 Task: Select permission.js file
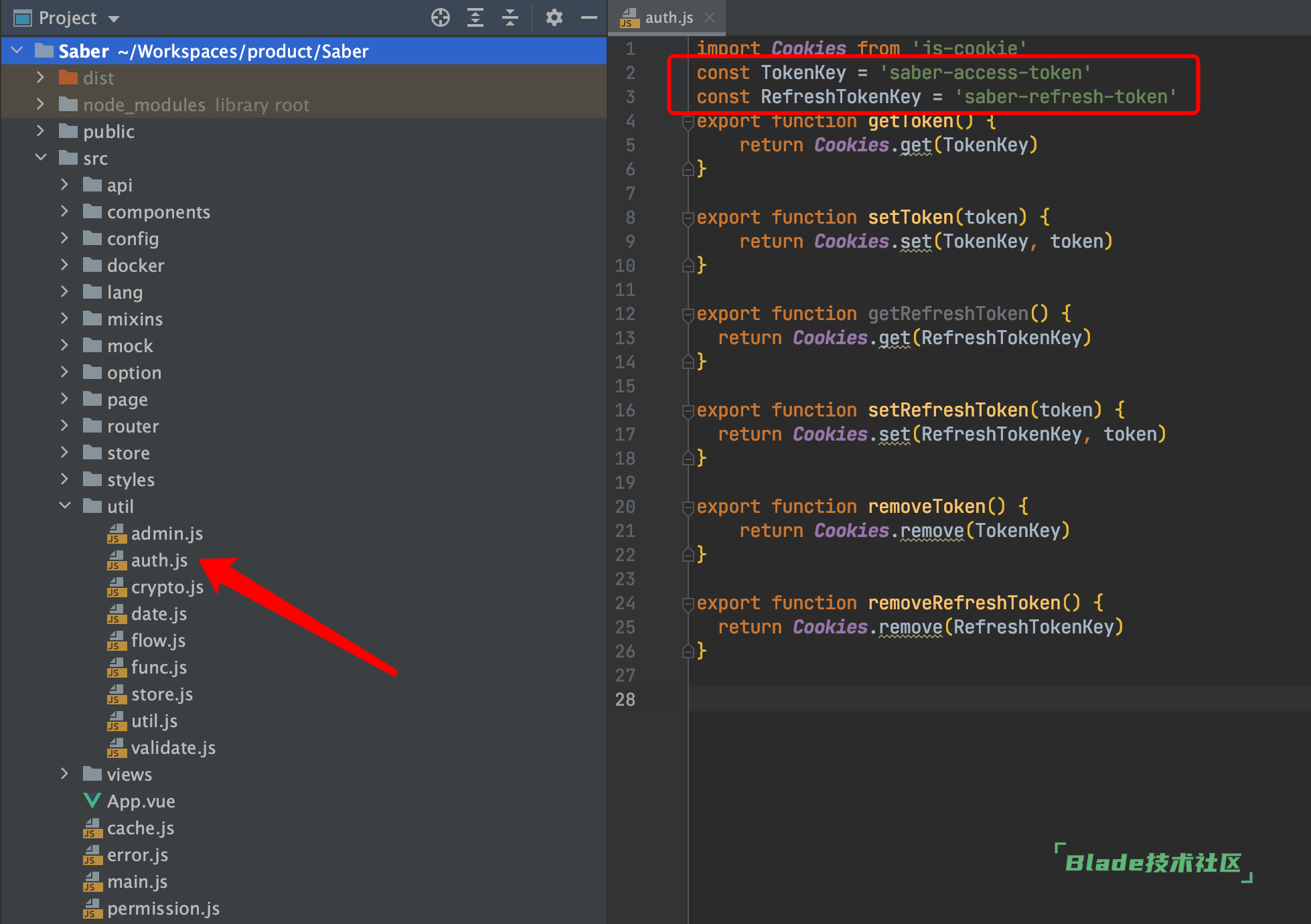point(163,909)
